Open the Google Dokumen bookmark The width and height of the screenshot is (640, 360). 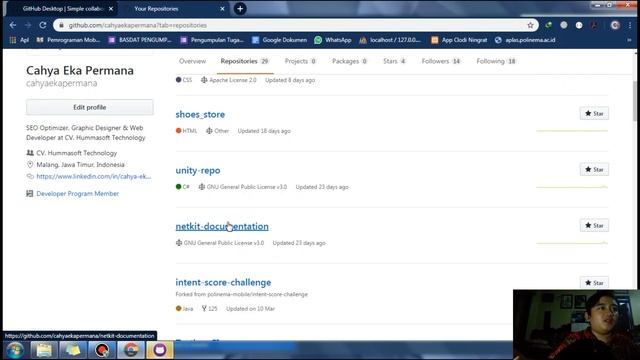click(x=280, y=40)
